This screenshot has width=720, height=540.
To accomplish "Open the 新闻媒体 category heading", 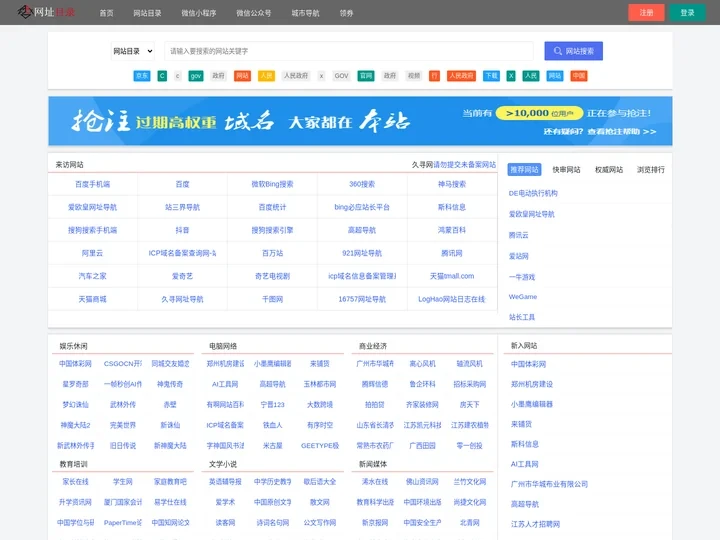I will click(x=373, y=464).
